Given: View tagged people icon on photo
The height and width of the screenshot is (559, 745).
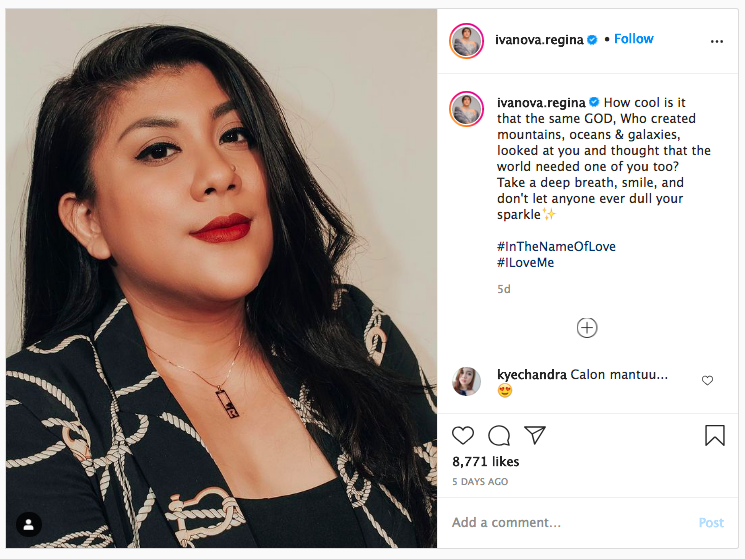Looking at the screenshot, I should coord(29,525).
